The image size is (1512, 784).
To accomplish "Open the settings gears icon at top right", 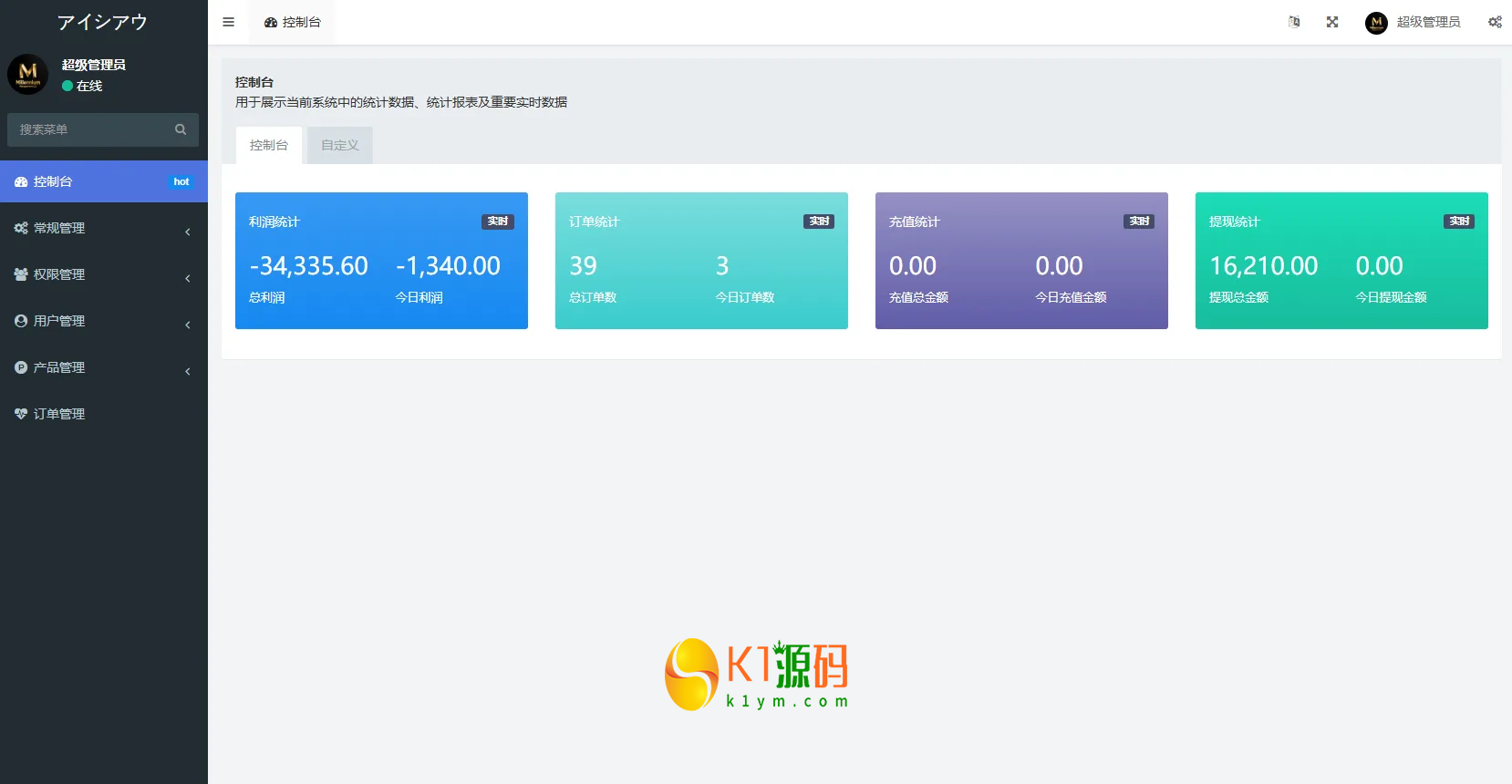I will (1495, 22).
